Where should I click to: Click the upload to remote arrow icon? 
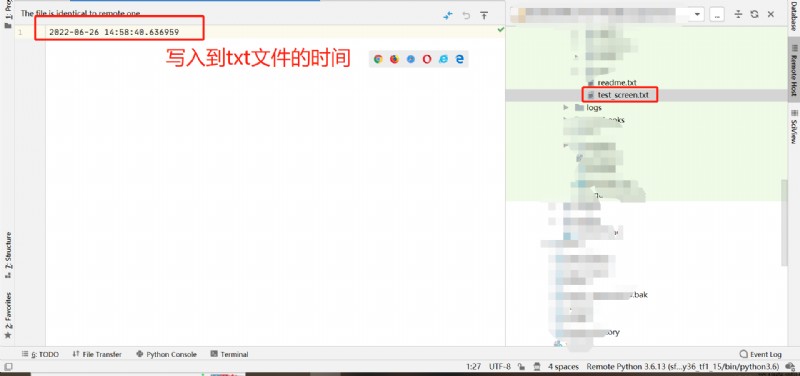(484, 15)
